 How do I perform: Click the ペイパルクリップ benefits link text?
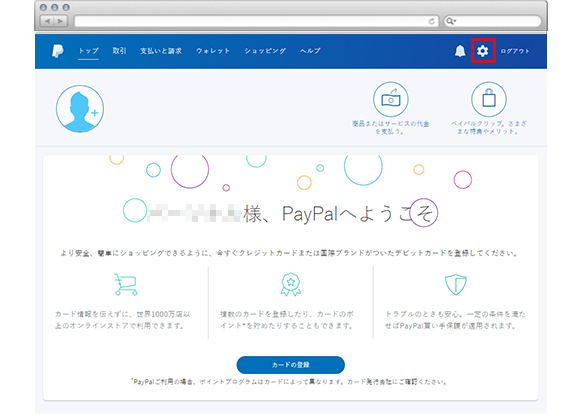[489, 128]
